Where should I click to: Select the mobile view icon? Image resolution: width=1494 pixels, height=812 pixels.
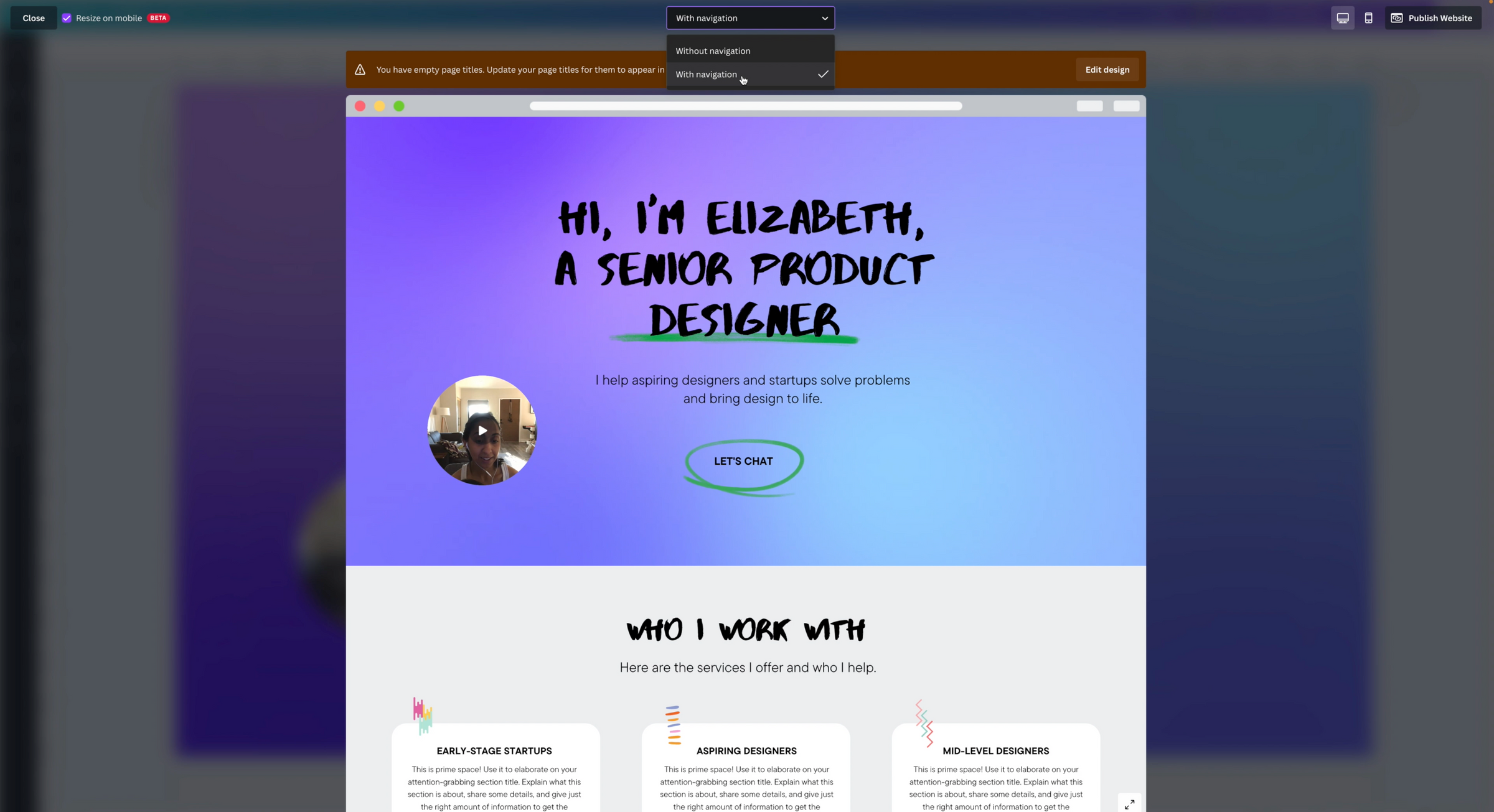pyautogui.click(x=1368, y=18)
